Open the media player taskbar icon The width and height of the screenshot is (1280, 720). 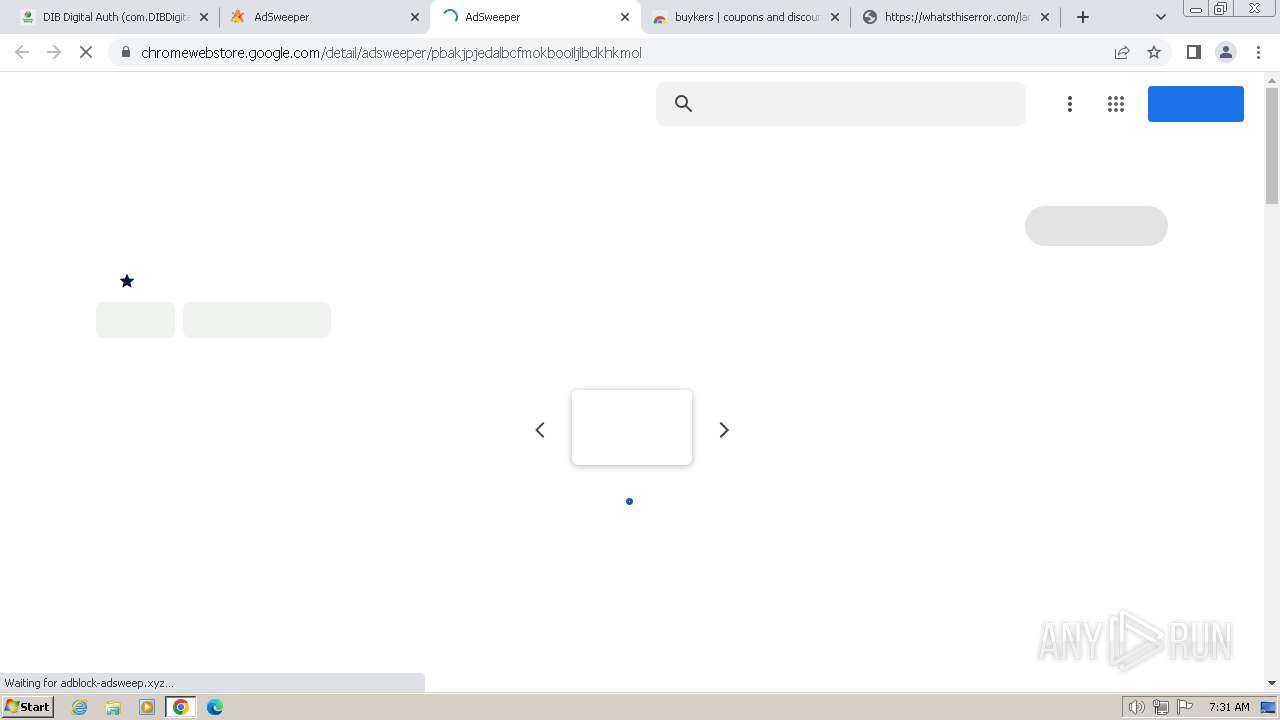click(147, 707)
